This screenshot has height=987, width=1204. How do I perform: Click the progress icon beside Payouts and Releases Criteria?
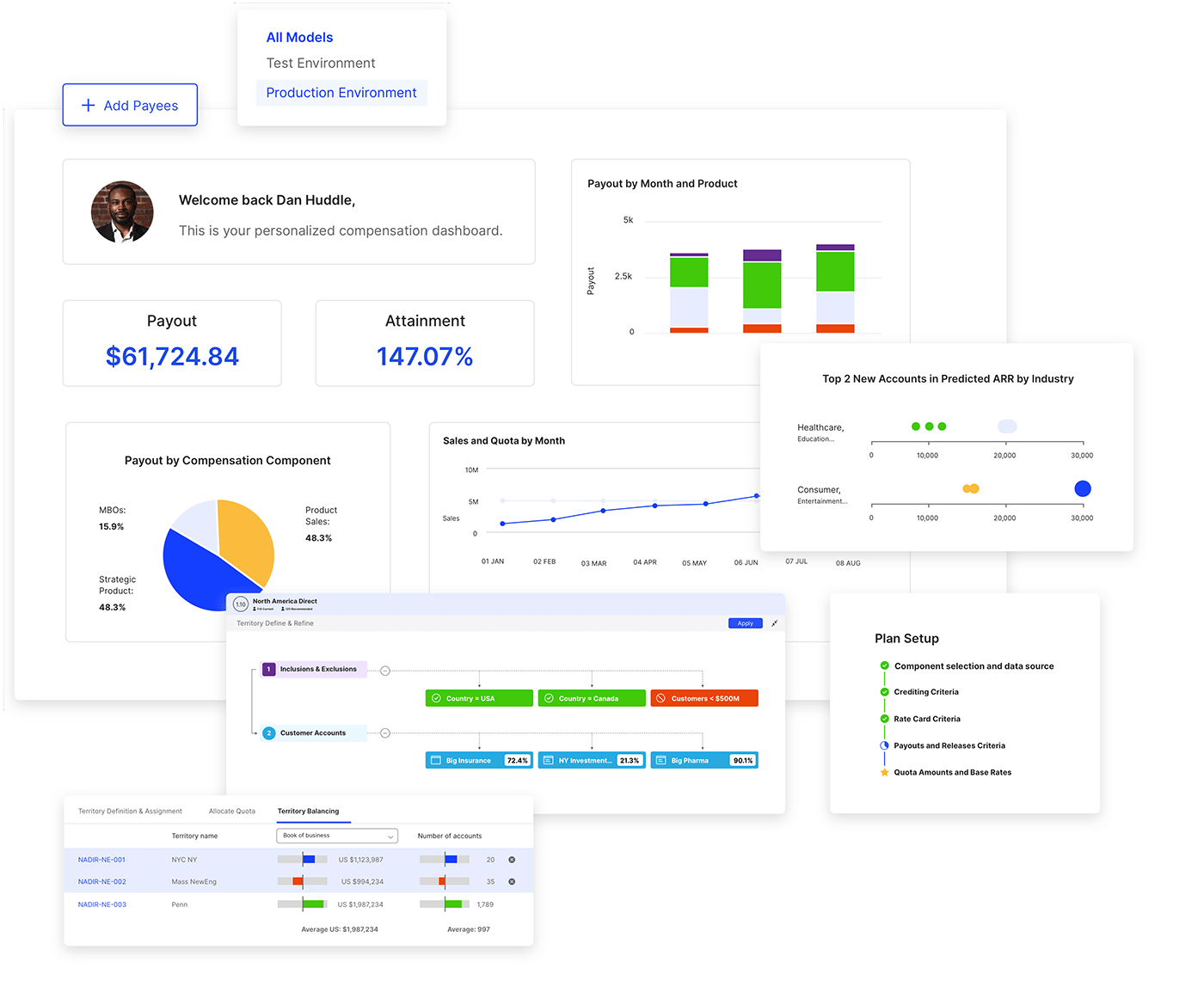884,745
